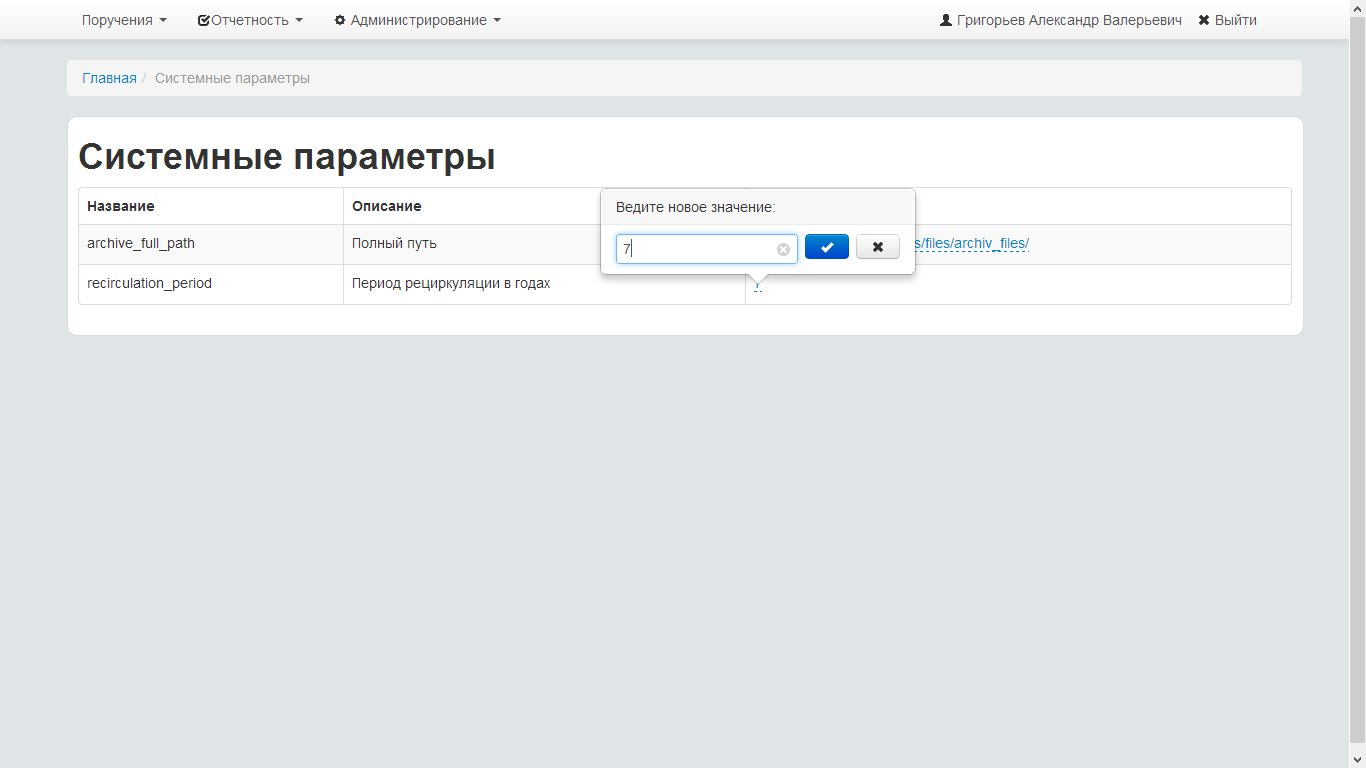Image resolution: width=1366 pixels, height=777 pixels.
Task: Click the Описание column header
Action: (x=545, y=206)
